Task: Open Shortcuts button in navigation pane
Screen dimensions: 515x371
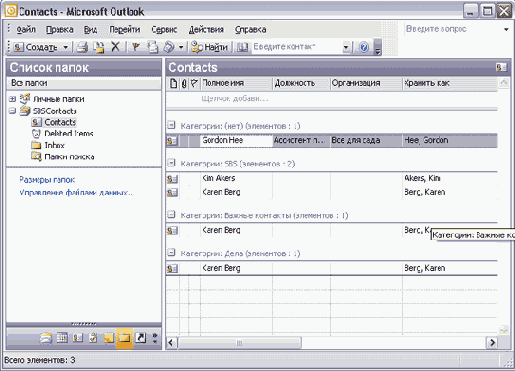Action: [140, 338]
